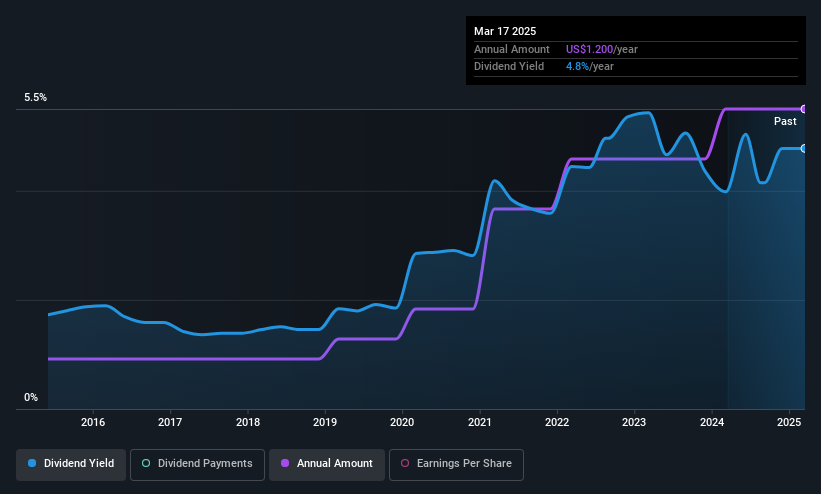Screen dimensions: 821x494
Task: Select the 2020 x-axis label
Action: [x=402, y=422]
